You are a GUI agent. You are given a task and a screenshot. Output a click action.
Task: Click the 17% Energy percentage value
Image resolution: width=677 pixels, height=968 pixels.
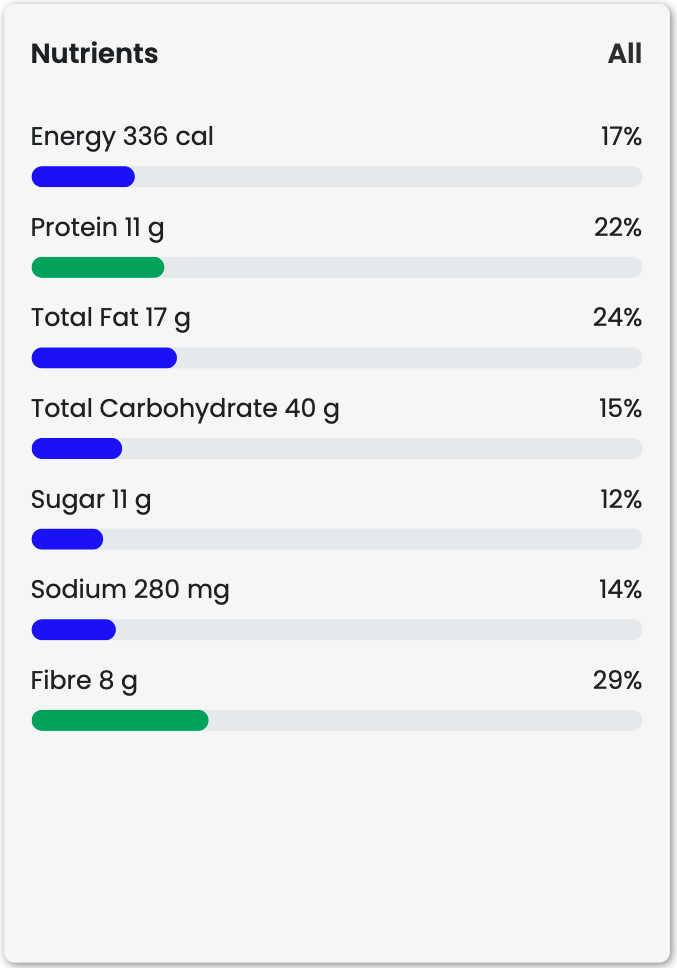(x=621, y=137)
